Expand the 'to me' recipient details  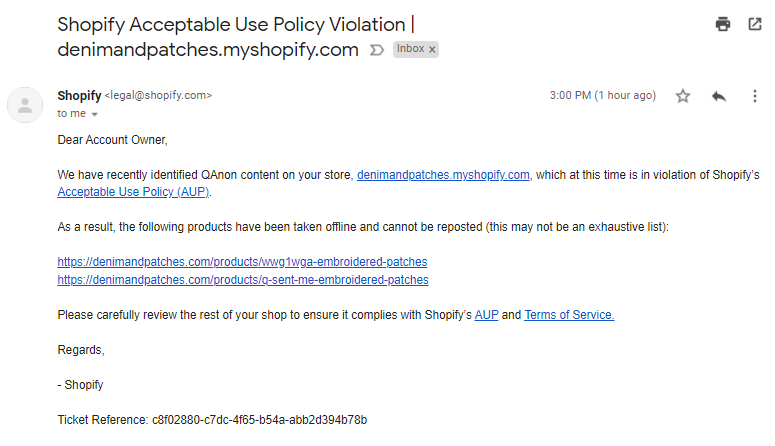95,114
